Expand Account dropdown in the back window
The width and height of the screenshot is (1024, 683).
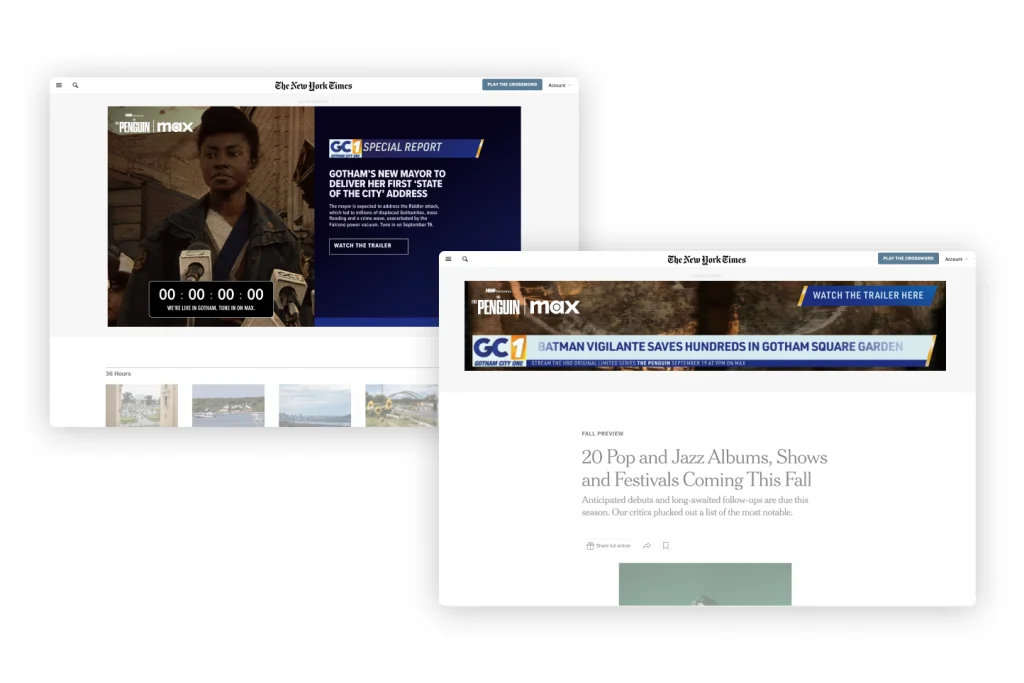[559, 85]
